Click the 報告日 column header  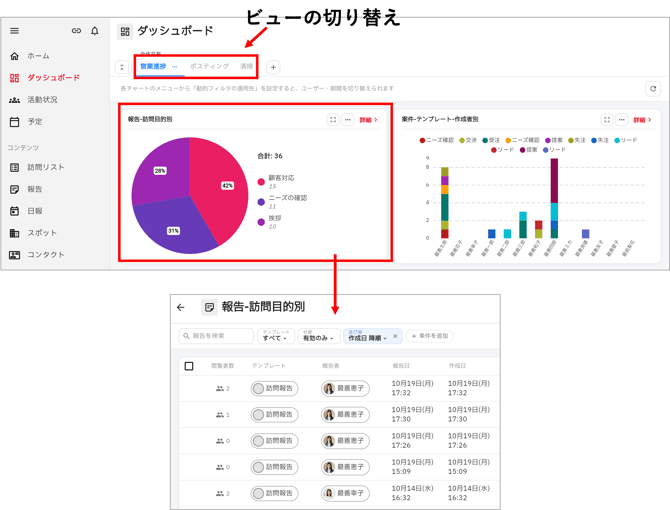[x=401, y=366]
